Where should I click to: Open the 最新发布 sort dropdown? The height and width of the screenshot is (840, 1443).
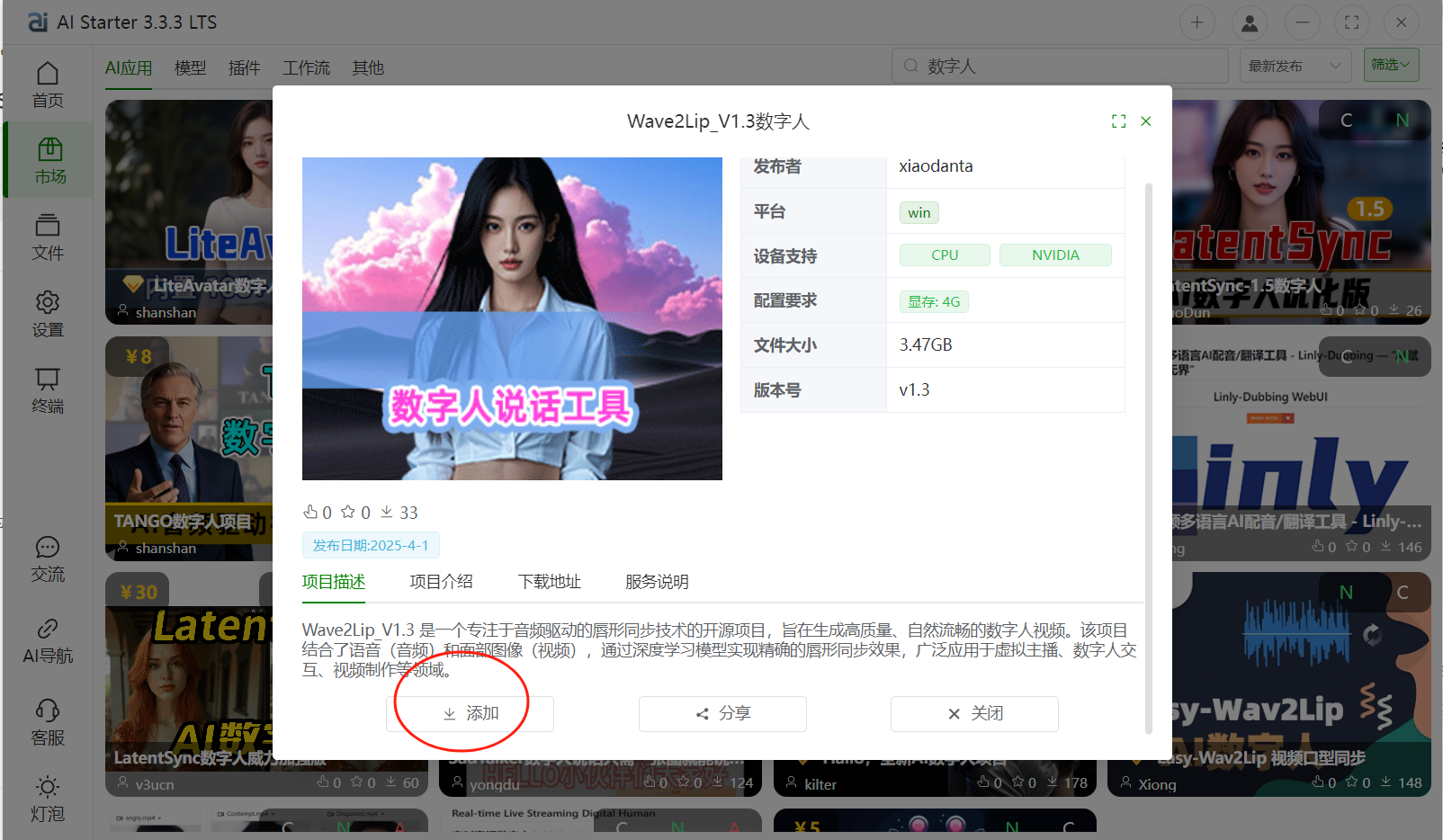[x=1295, y=66]
